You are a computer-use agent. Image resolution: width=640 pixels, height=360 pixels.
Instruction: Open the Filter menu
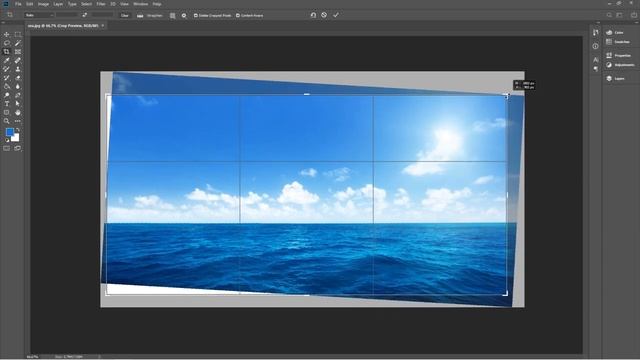pyautogui.click(x=101, y=4)
